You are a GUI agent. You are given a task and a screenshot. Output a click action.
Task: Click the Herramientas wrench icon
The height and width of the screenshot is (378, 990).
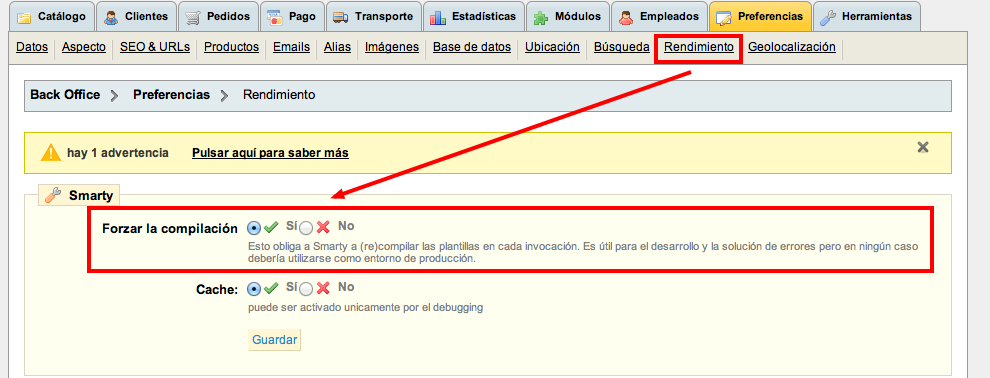(828, 17)
